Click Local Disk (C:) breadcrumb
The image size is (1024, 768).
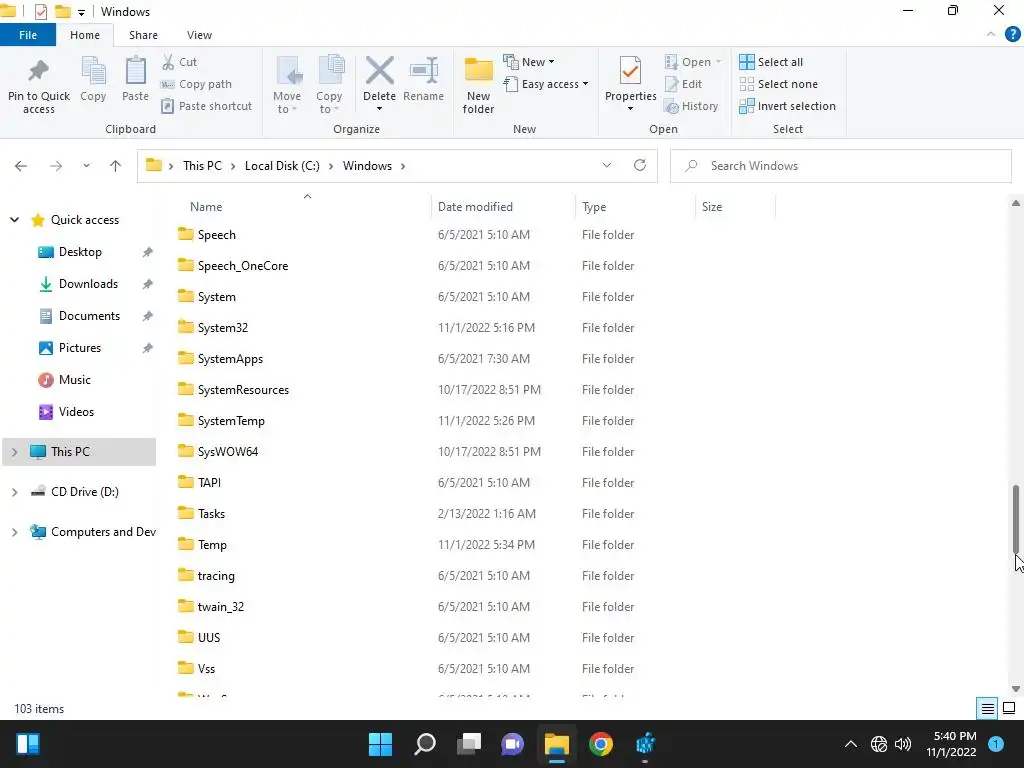[x=282, y=166]
